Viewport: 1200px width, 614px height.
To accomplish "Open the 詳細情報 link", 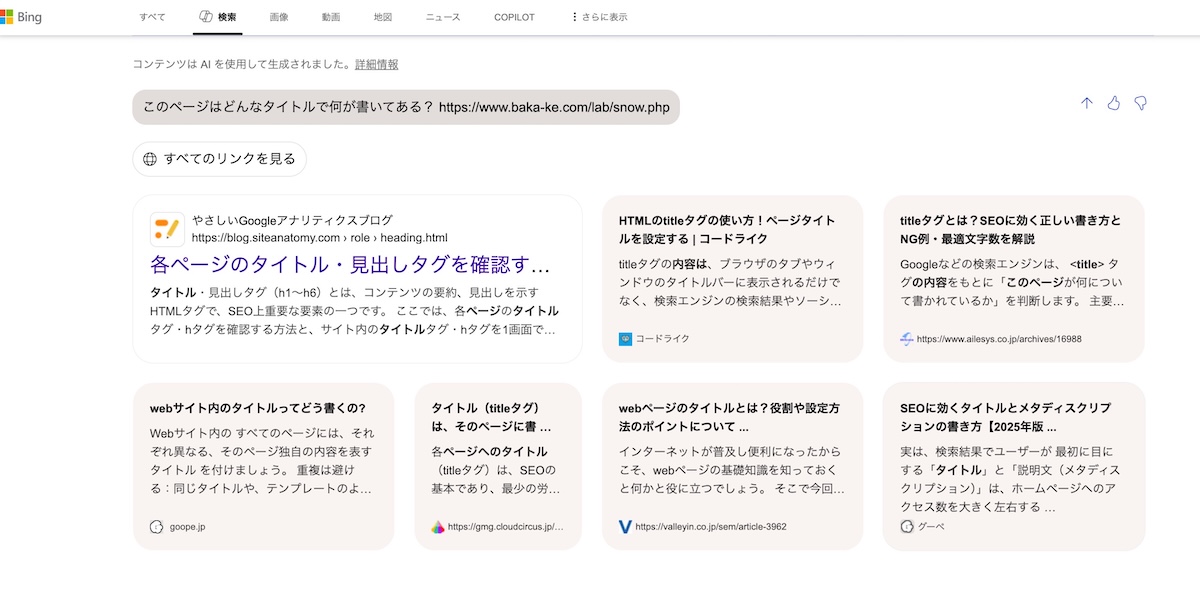I will (376, 64).
